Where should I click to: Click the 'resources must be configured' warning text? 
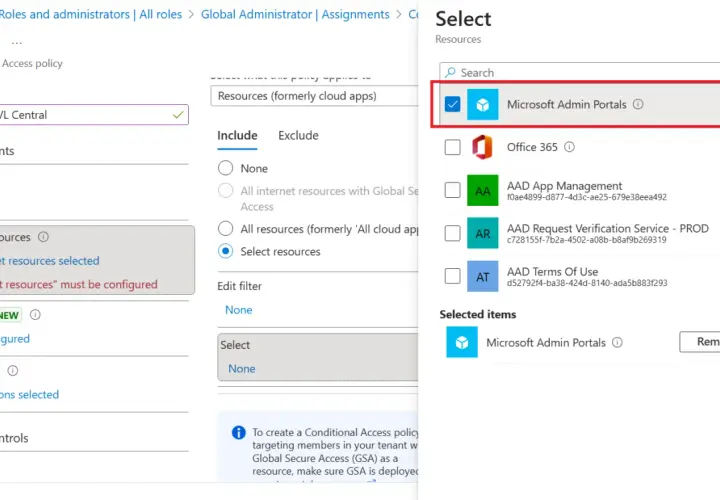coord(79,285)
